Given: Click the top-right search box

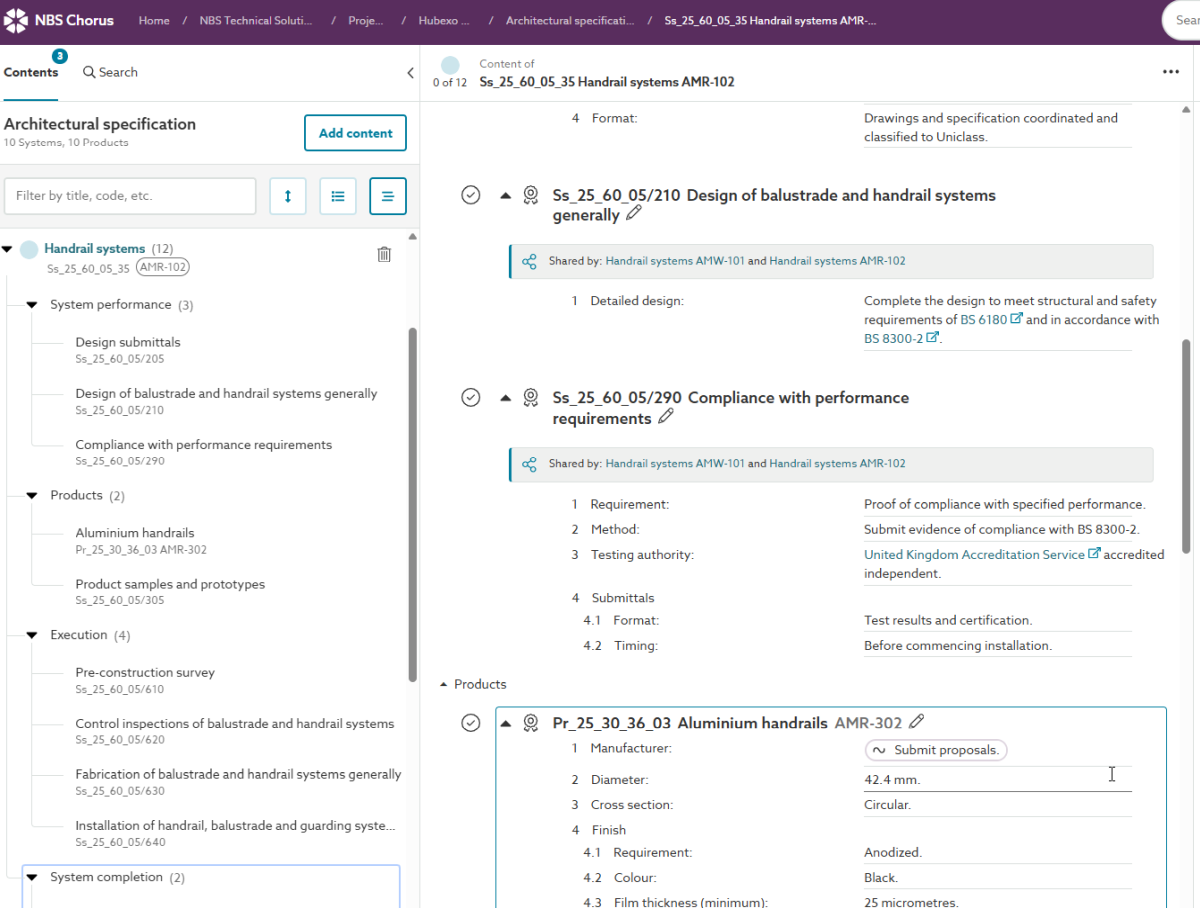Looking at the screenshot, I should (1181, 20).
